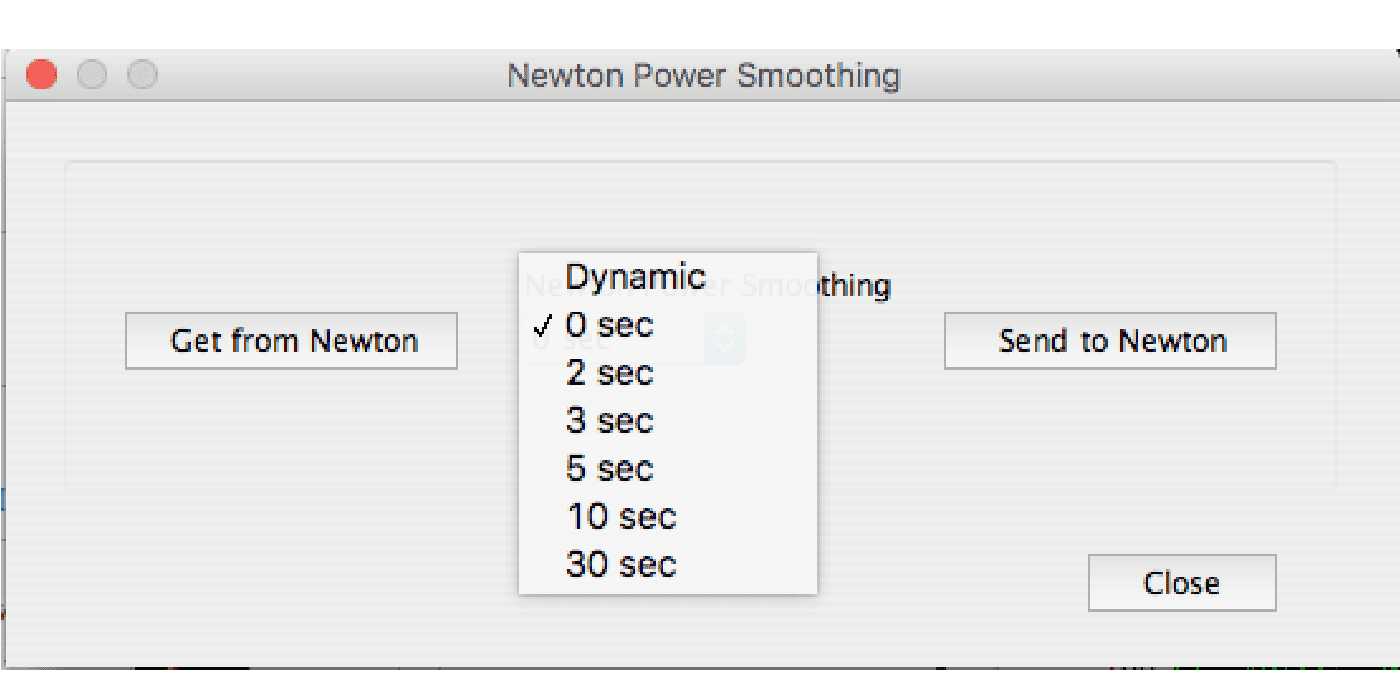1400x700 pixels.
Task: Click the red close window button
Action: [x=41, y=75]
